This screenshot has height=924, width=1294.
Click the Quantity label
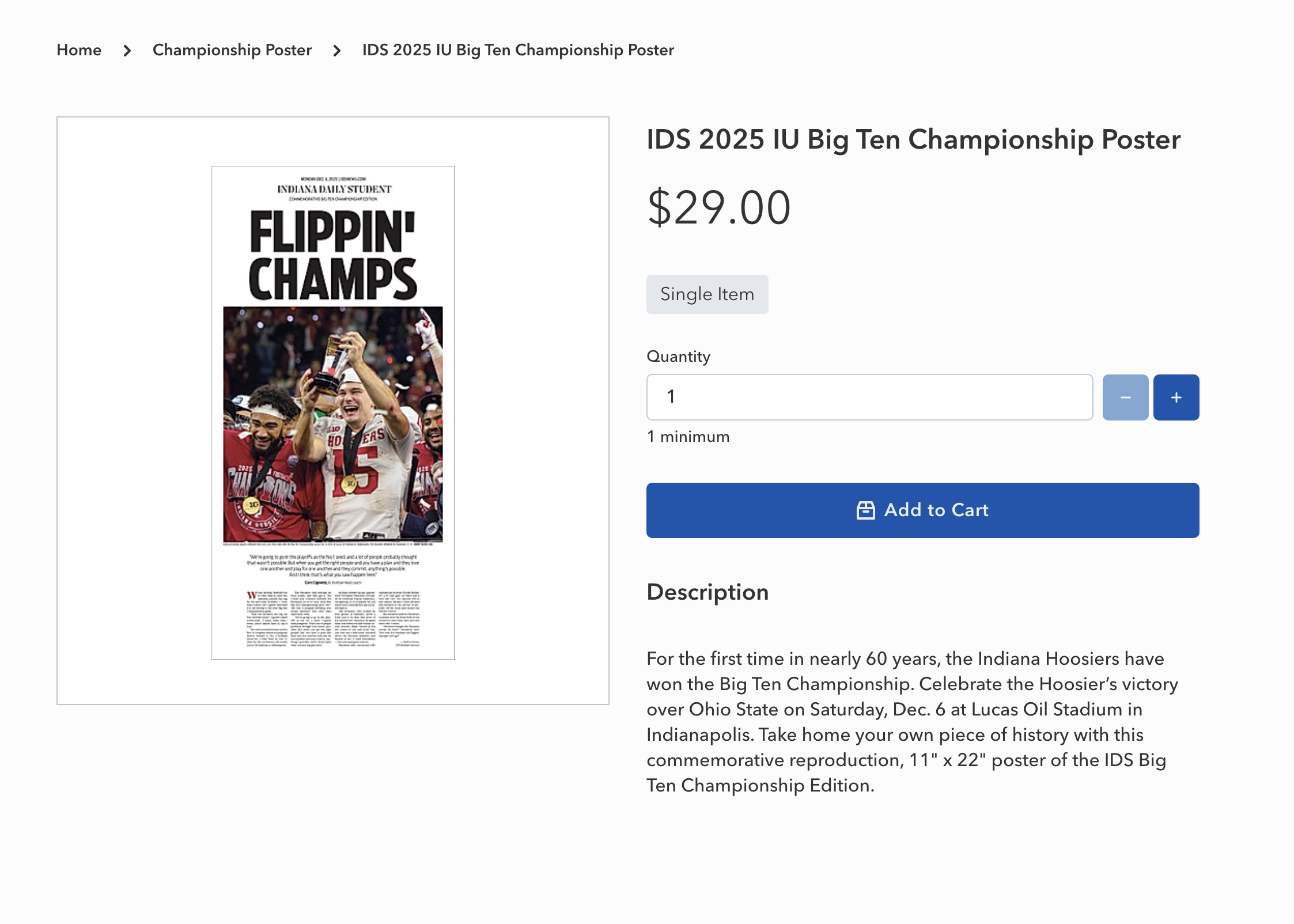pos(678,357)
